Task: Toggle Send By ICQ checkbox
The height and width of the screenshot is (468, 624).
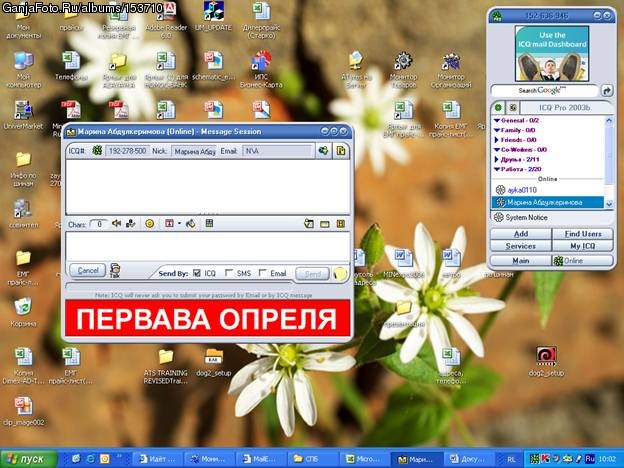Action: [x=197, y=273]
